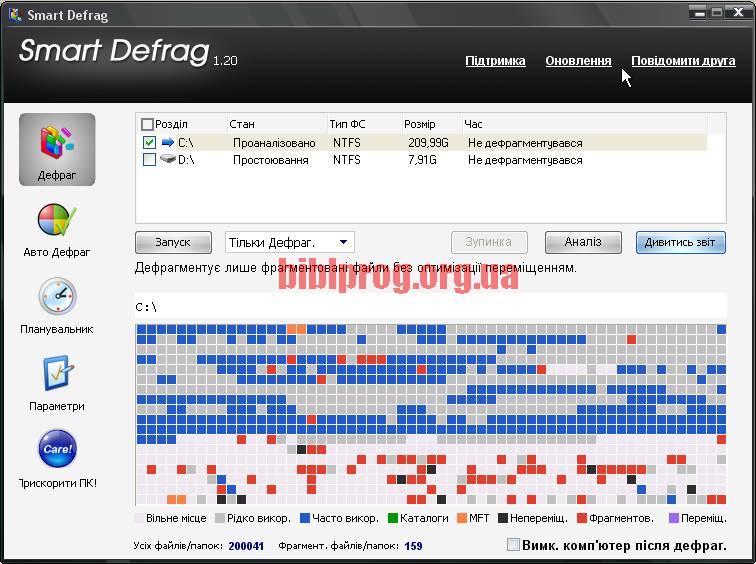The height and width of the screenshot is (564, 756).
Task: Open Авто Дефраг pie chart icon
Action: 57,220
